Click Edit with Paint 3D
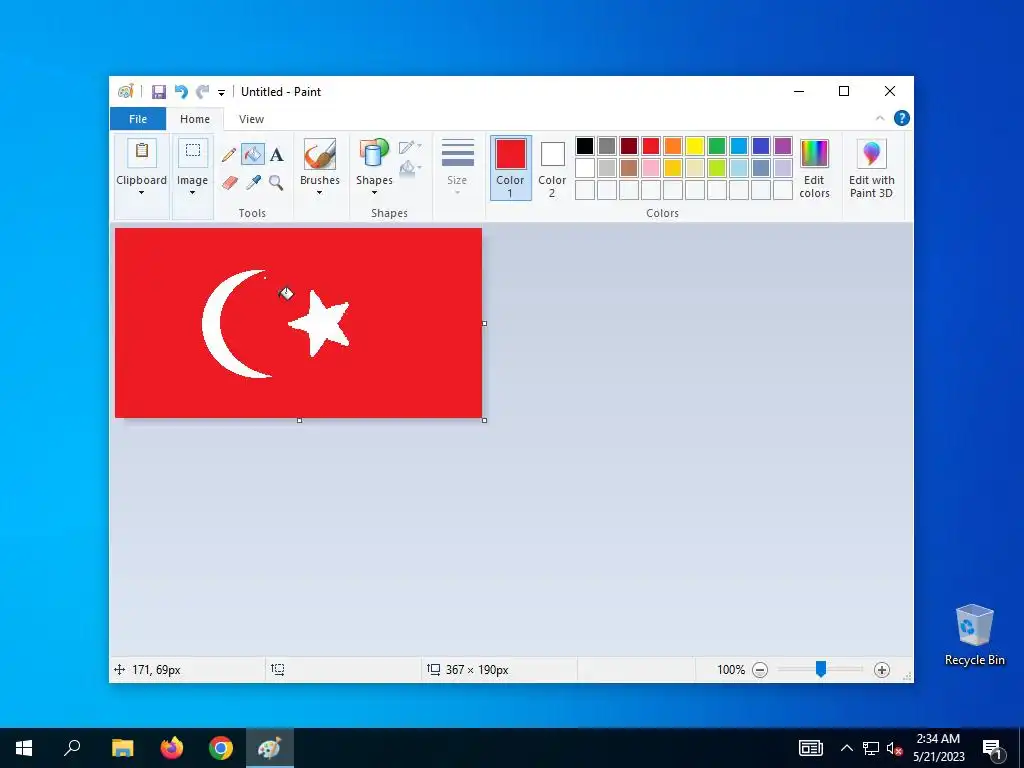Viewport: 1024px width, 768px height. (x=871, y=168)
